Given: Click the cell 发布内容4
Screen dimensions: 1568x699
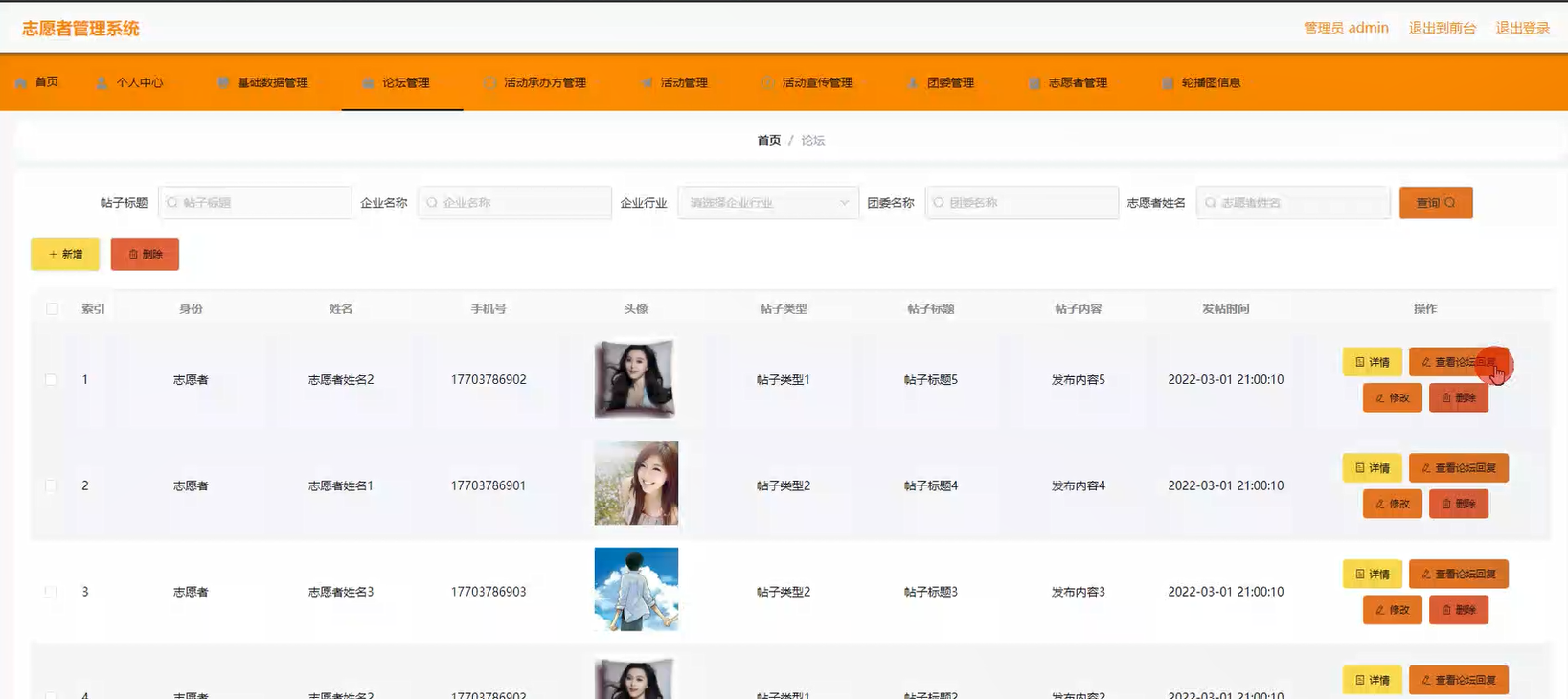Looking at the screenshot, I should coord(1078,485).
